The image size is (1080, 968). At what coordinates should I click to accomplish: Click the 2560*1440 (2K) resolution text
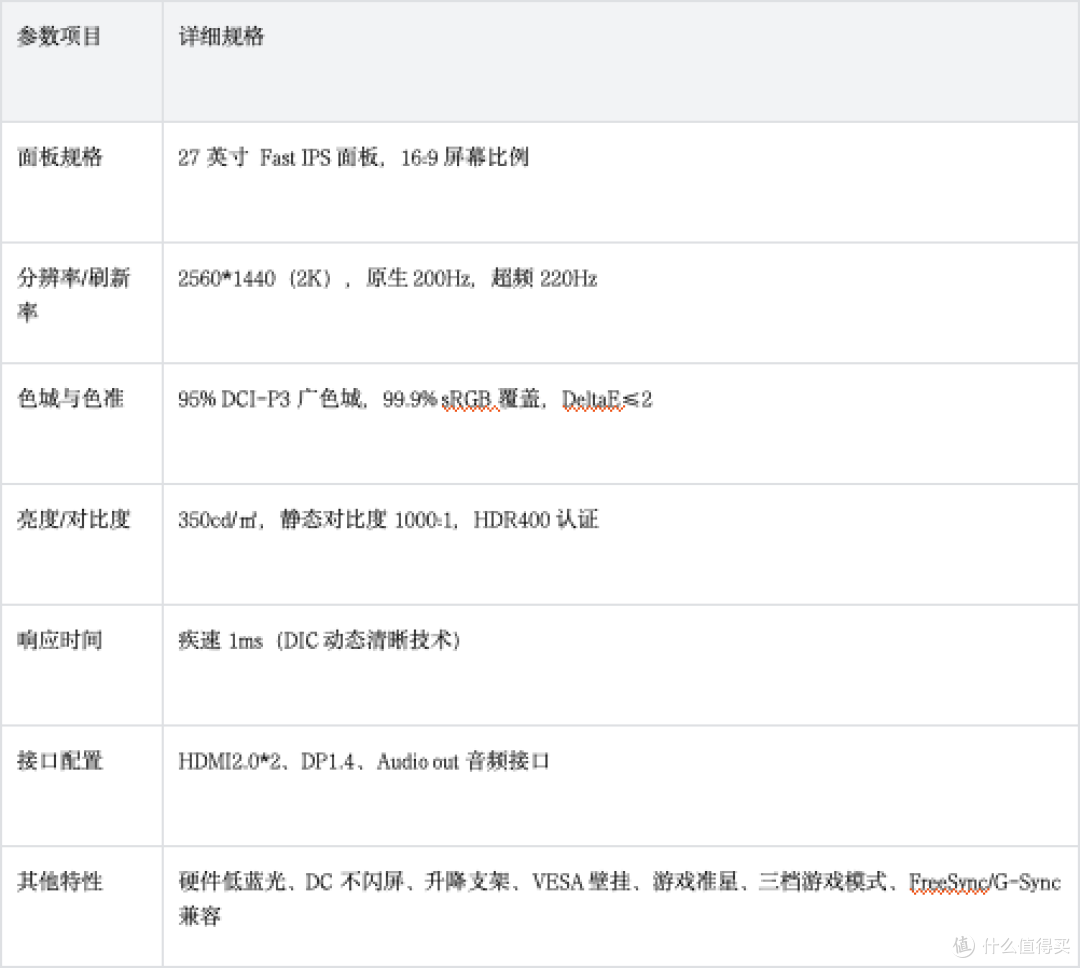click(256, 278)
